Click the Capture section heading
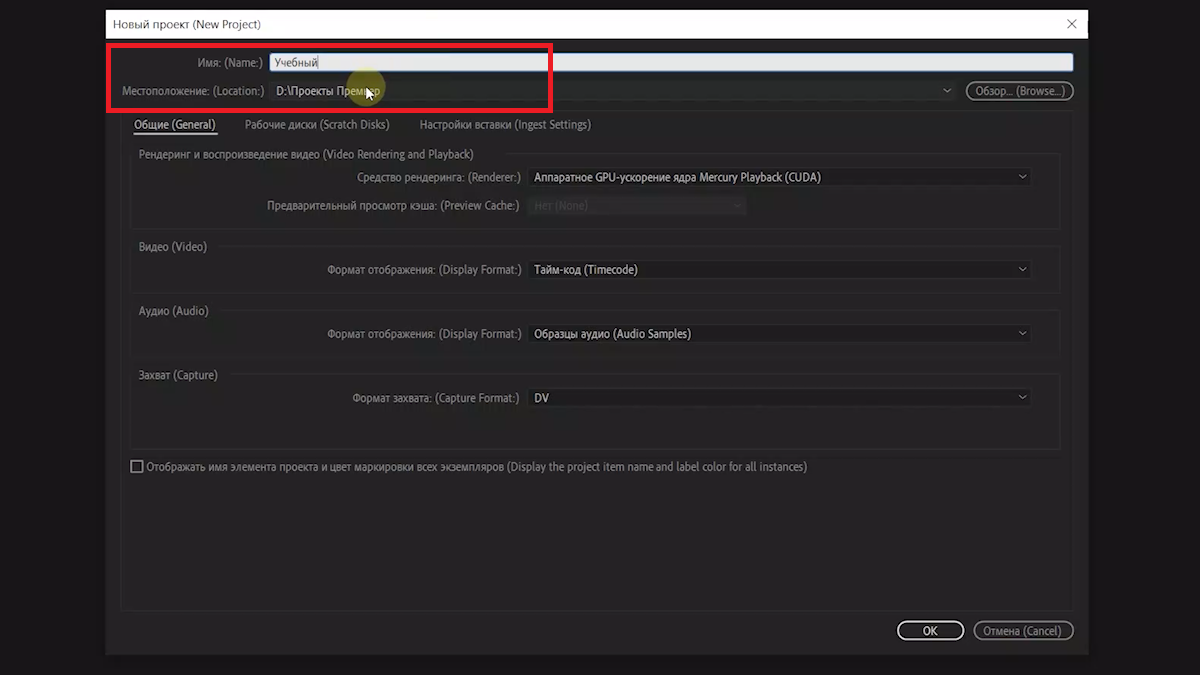The image size is (1200, 675). click(178, 375)
